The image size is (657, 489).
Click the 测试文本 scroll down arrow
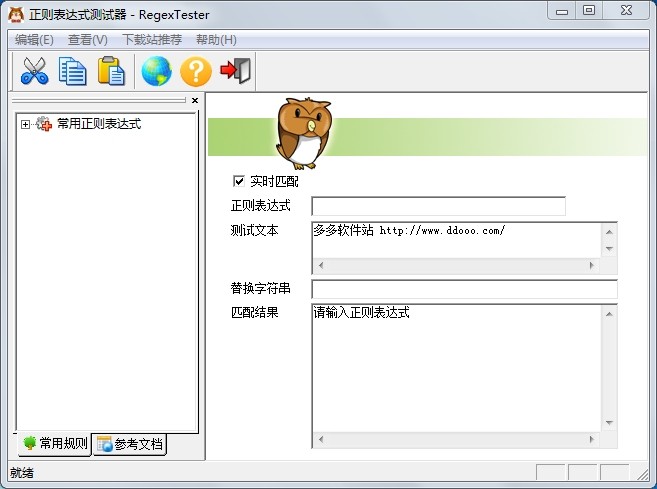609,249
